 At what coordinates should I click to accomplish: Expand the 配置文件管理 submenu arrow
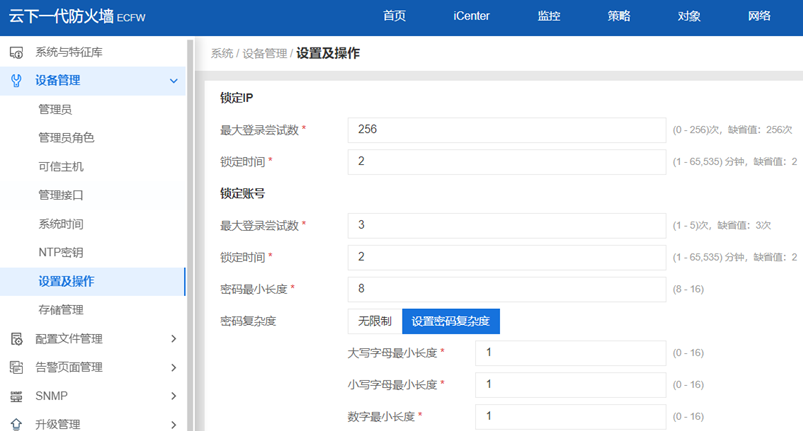173,339
